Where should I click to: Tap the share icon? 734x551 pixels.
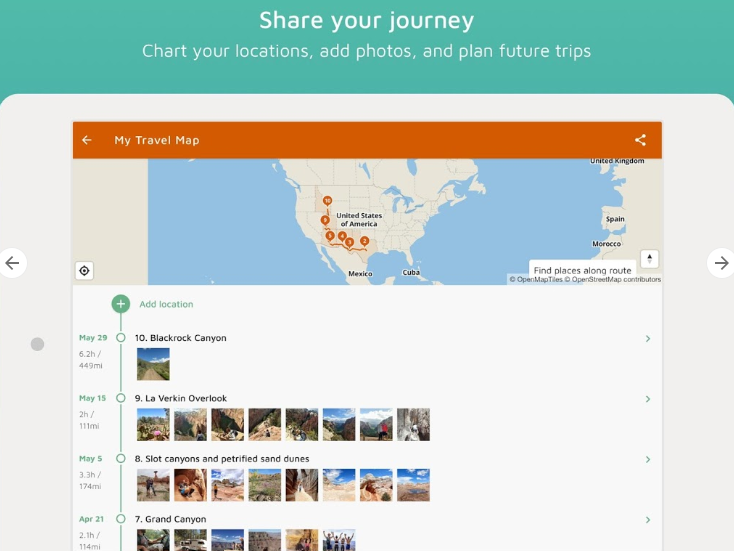pyautogui.click(x=640, y=140)
